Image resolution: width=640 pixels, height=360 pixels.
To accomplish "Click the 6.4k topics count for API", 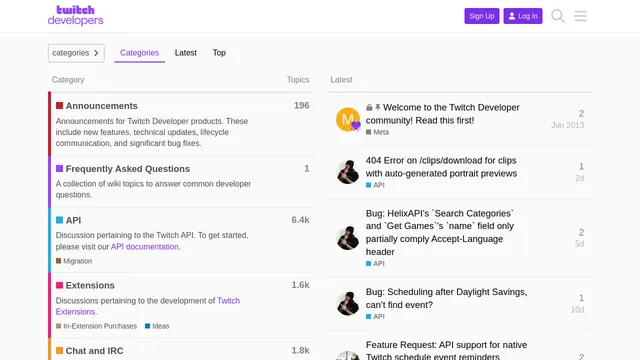I will coord(300,220).
